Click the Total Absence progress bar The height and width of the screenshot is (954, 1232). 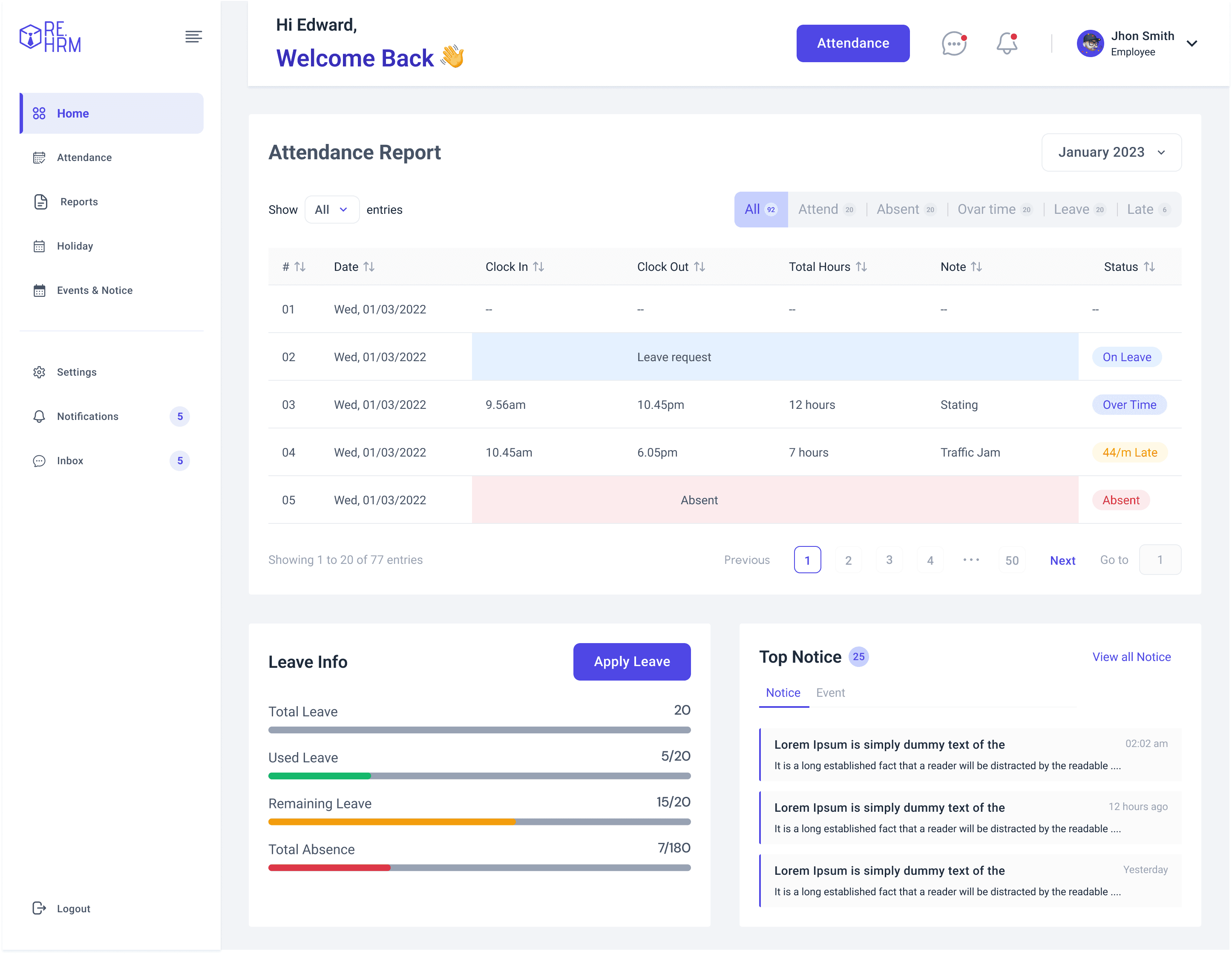coord(480,868)
